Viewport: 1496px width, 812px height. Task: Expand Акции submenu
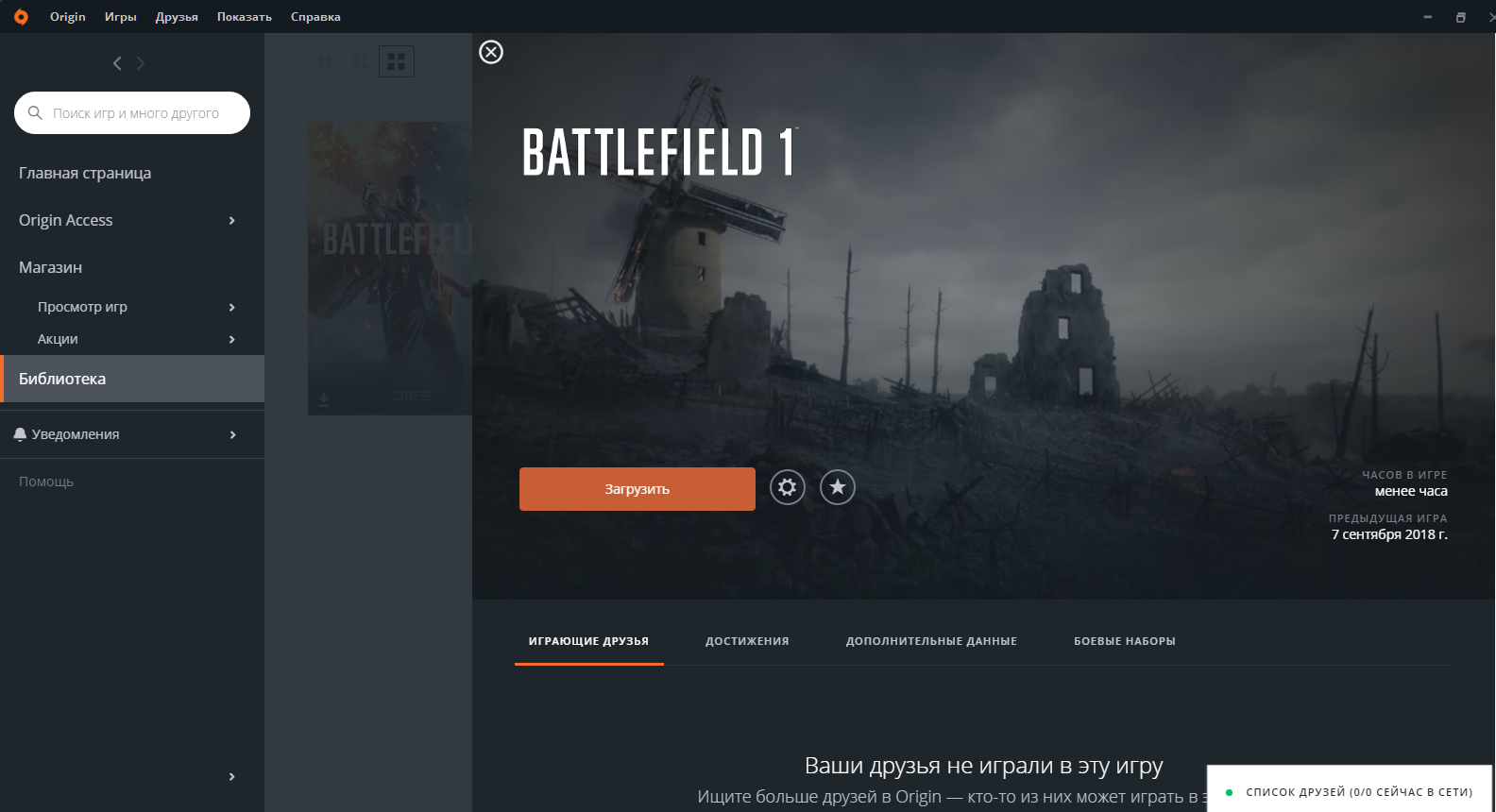pos(232,339)
